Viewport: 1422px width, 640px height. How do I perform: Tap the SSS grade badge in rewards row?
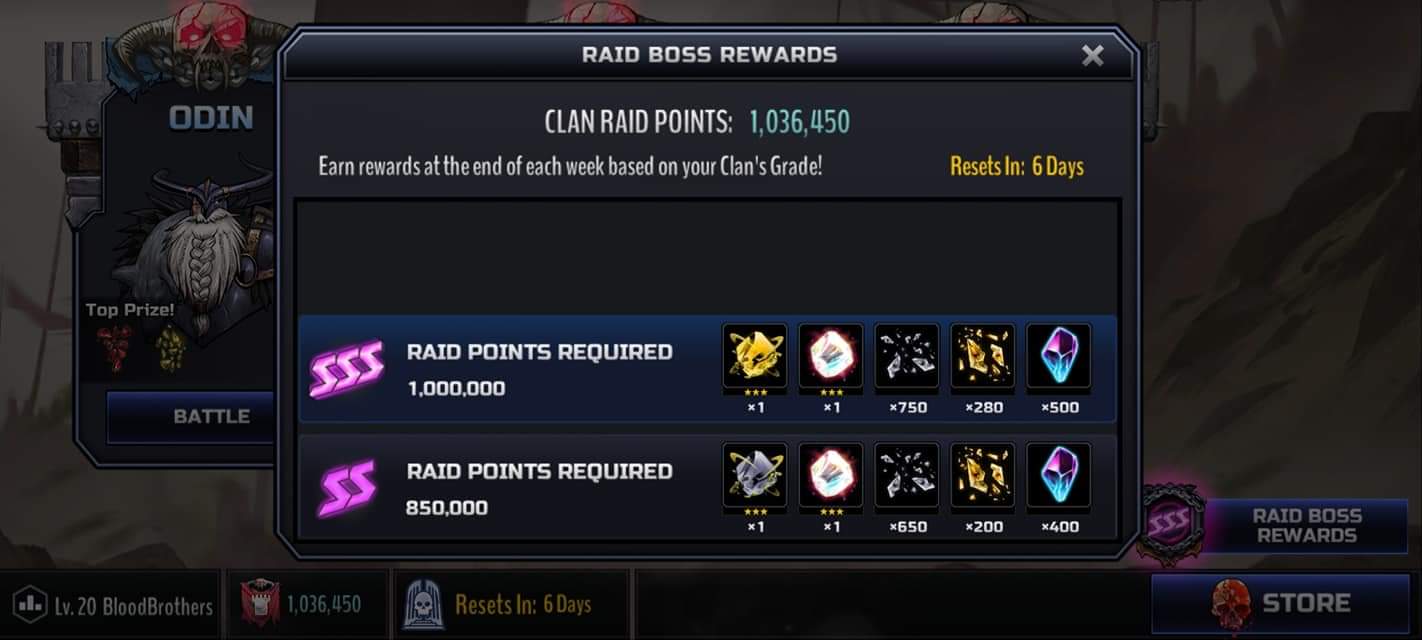[346, 370]
